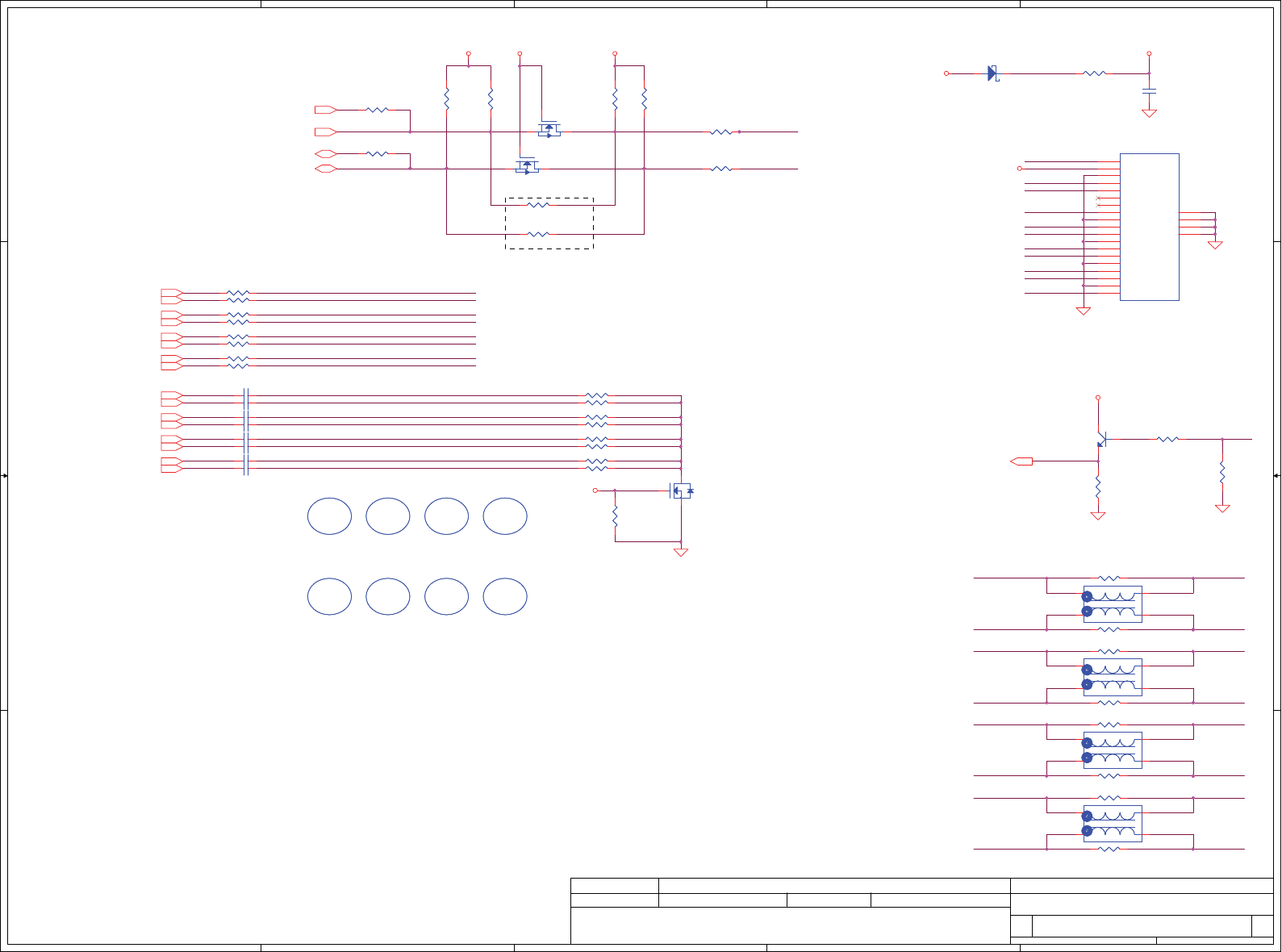Image resolution: width=1282 pixels, height=952 pixels.
Task: Select the bottommost common-mode choke
Action: point(1113,824)
